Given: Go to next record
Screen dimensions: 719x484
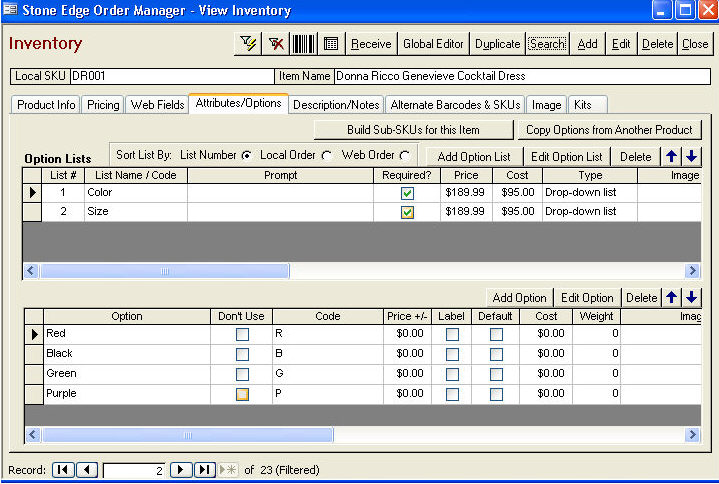Looking at the screenshot, I should click(x=181, y=470).
